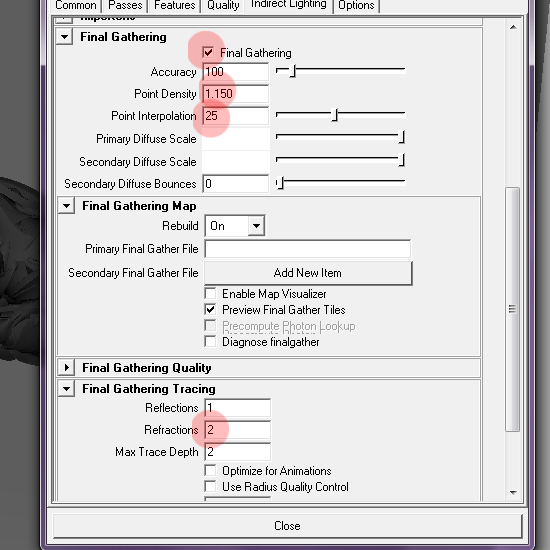The image size is (550, 550).
Task: Uncheck the Final Gathering checkbox
Action: (208, 53)
